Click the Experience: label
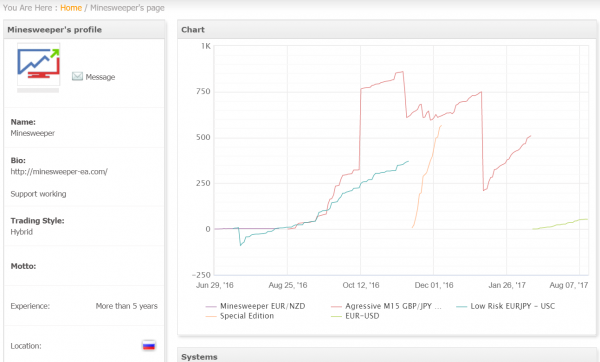Viewport: 600px width, 362px height. pos(30,306)
